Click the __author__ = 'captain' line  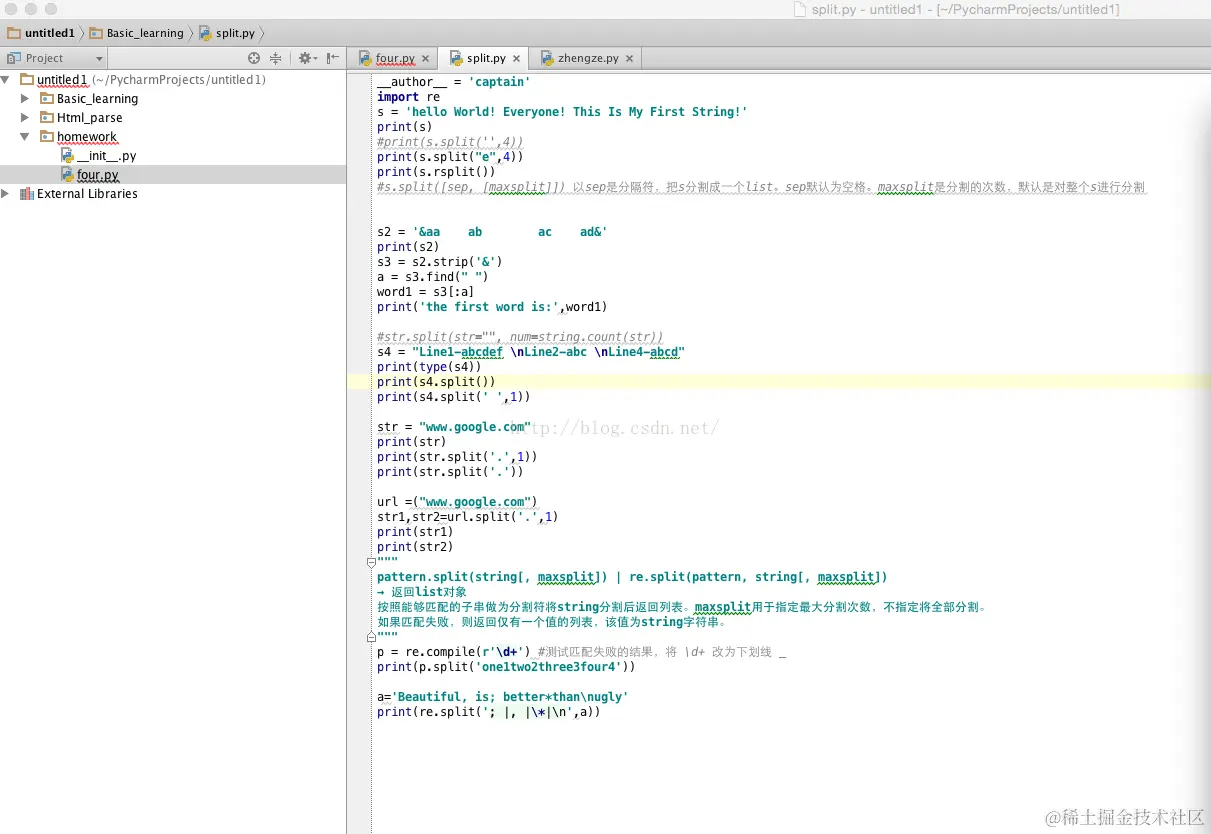point(453,82)
